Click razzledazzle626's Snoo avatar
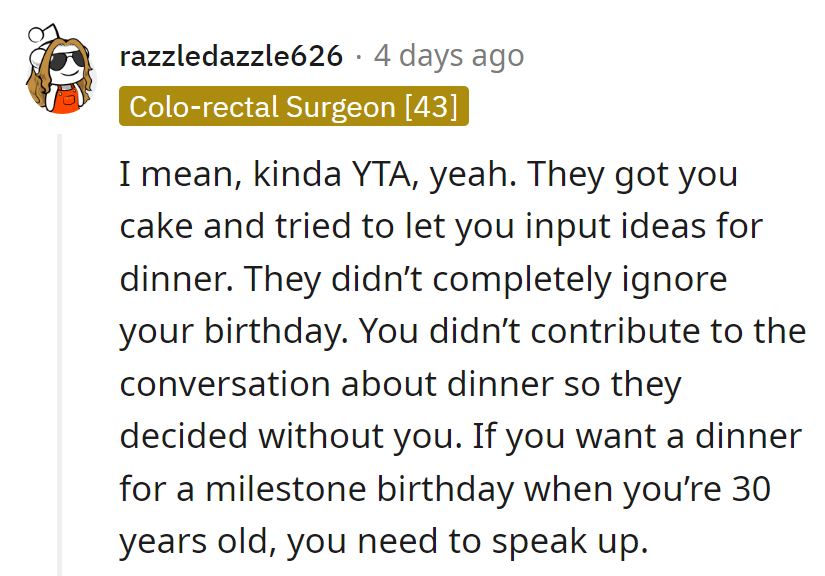825x576 pixels. (x=55, y=73)
